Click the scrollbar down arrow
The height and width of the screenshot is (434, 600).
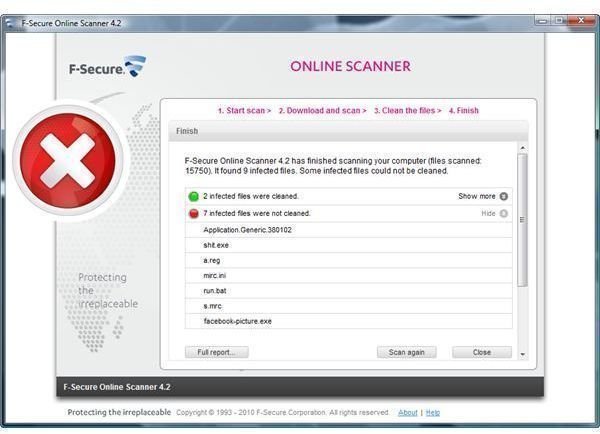pos(523,355)
